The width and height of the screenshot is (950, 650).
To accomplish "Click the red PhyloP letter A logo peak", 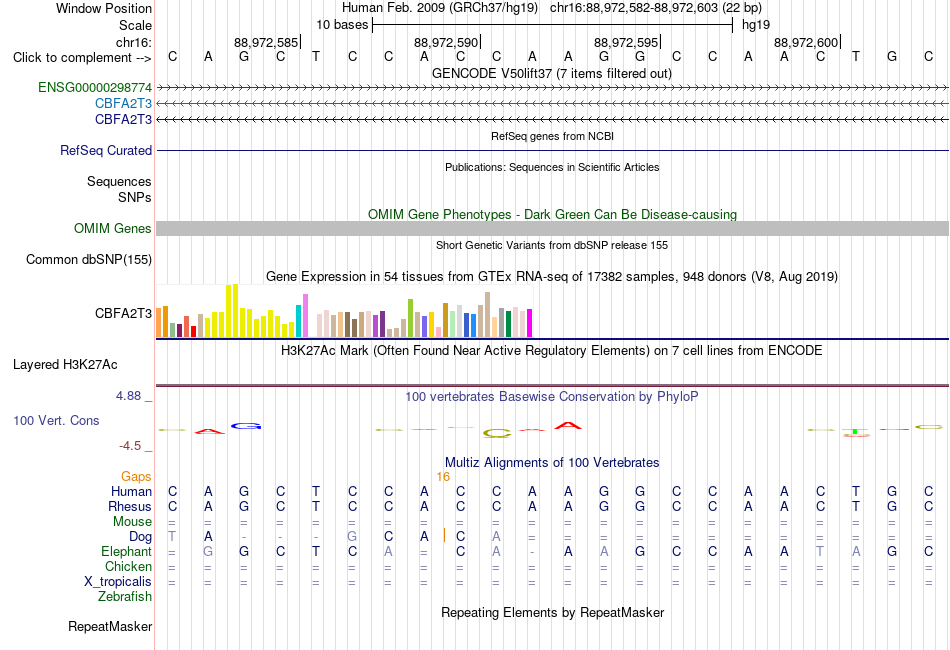I will pos(568,426).
